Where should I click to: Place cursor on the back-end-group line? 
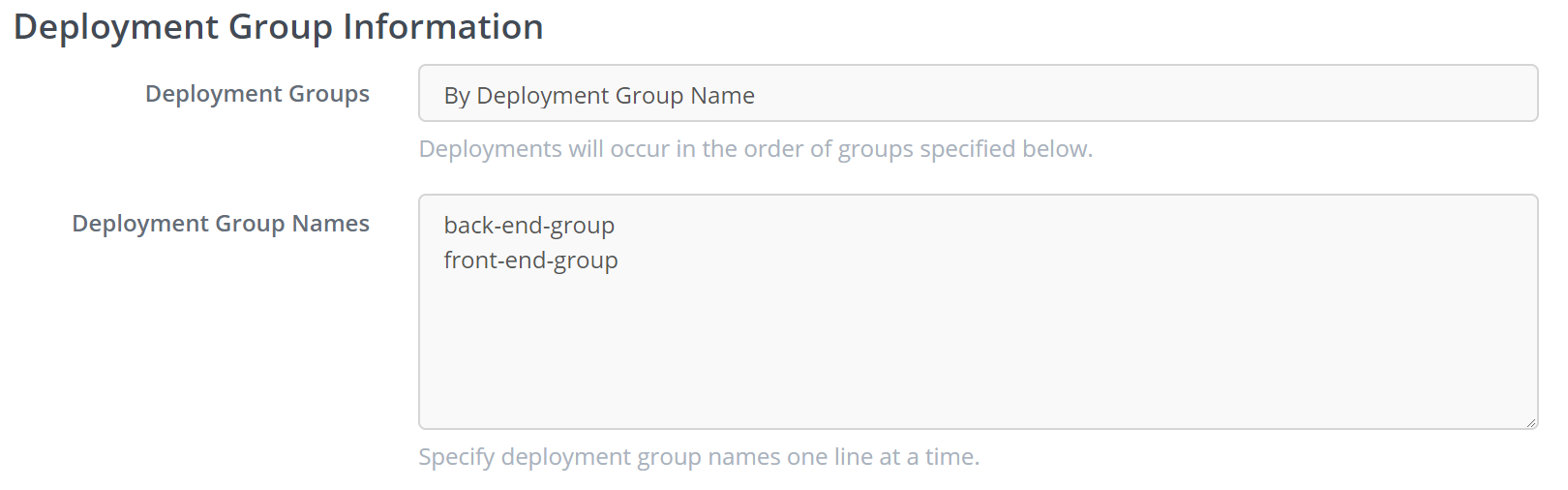[x=529, y=226]
